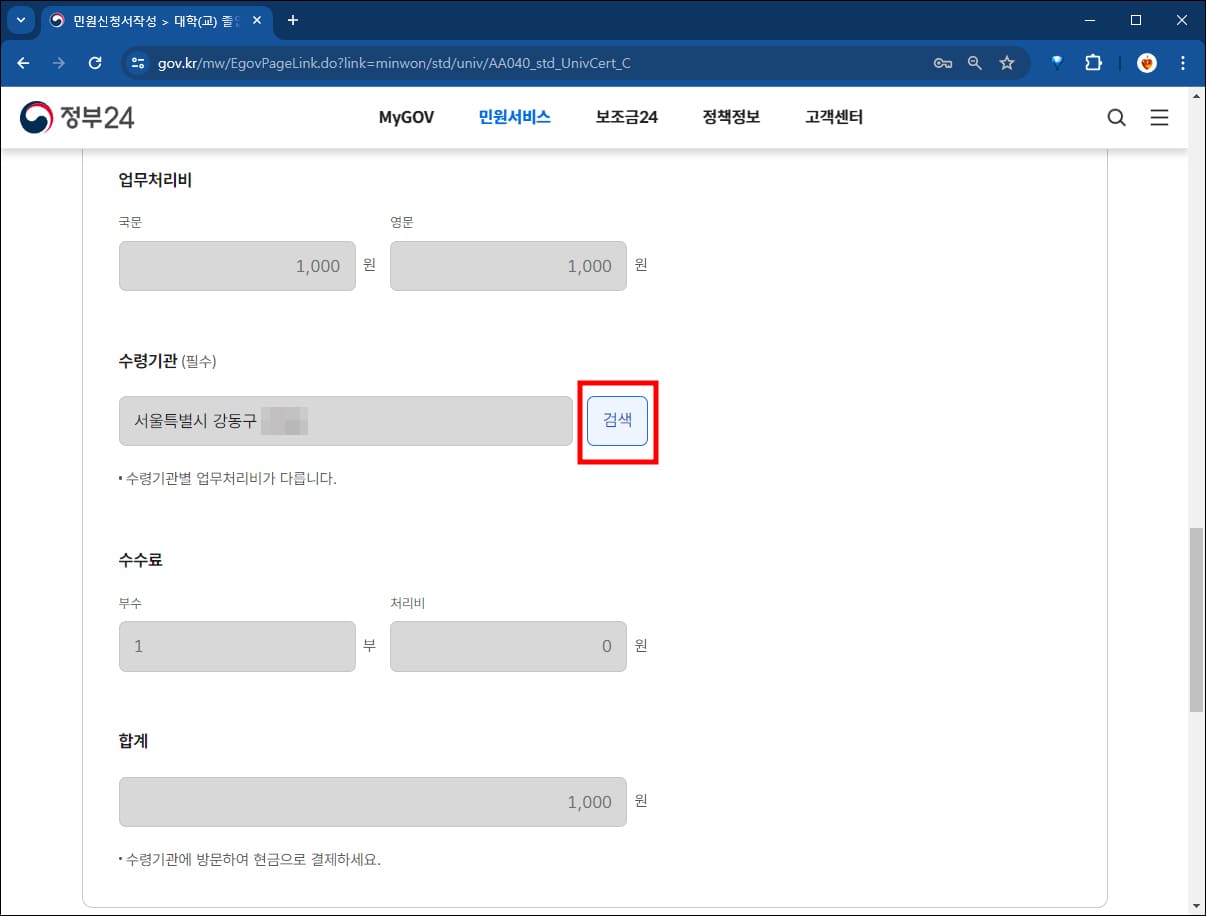Click the page zoom magnifier in the address bar
Image resolution: width=1206 pixels, height=916 pixels.
coord(975,62)
